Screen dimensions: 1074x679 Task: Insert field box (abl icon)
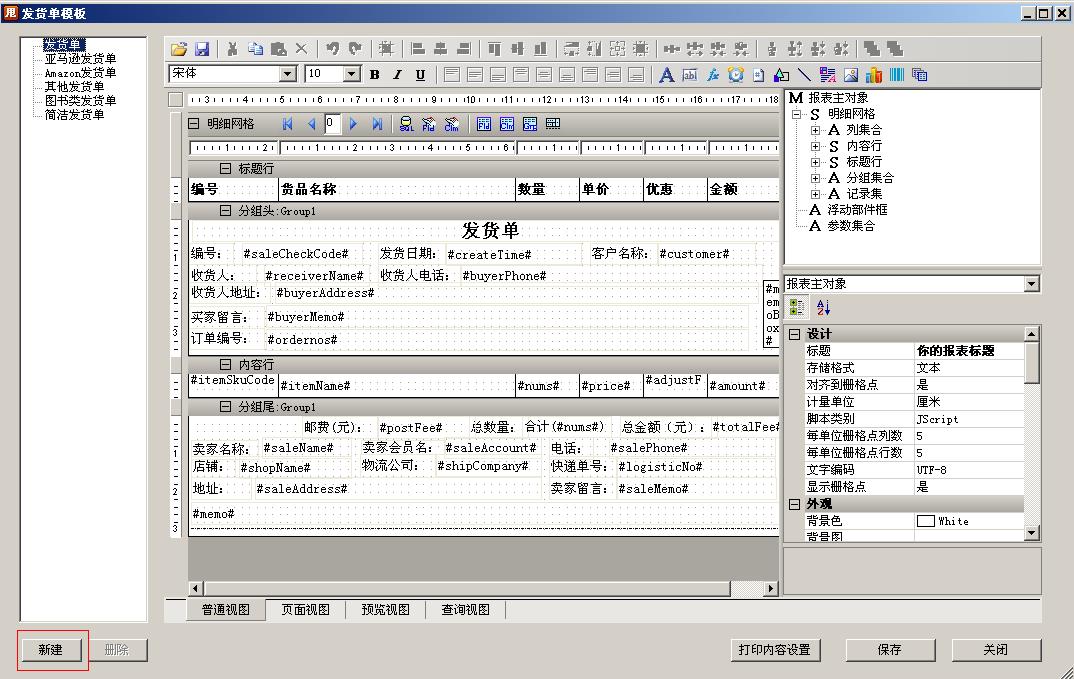(x=690, y=75)
